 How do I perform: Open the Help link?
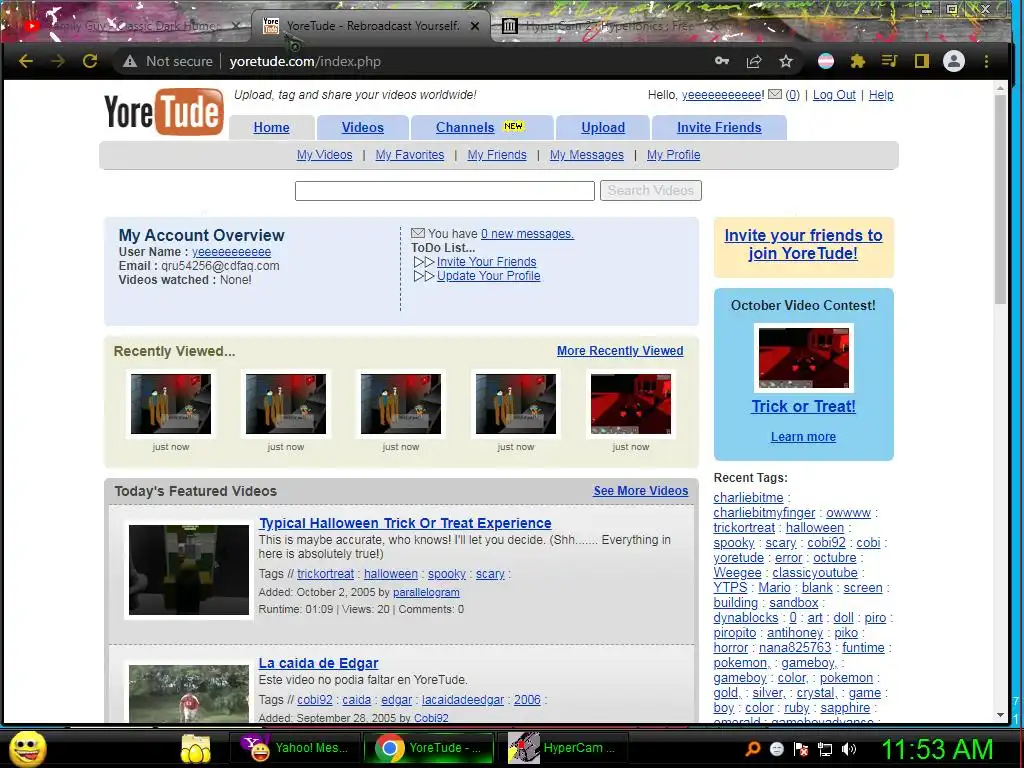[881, 95]
